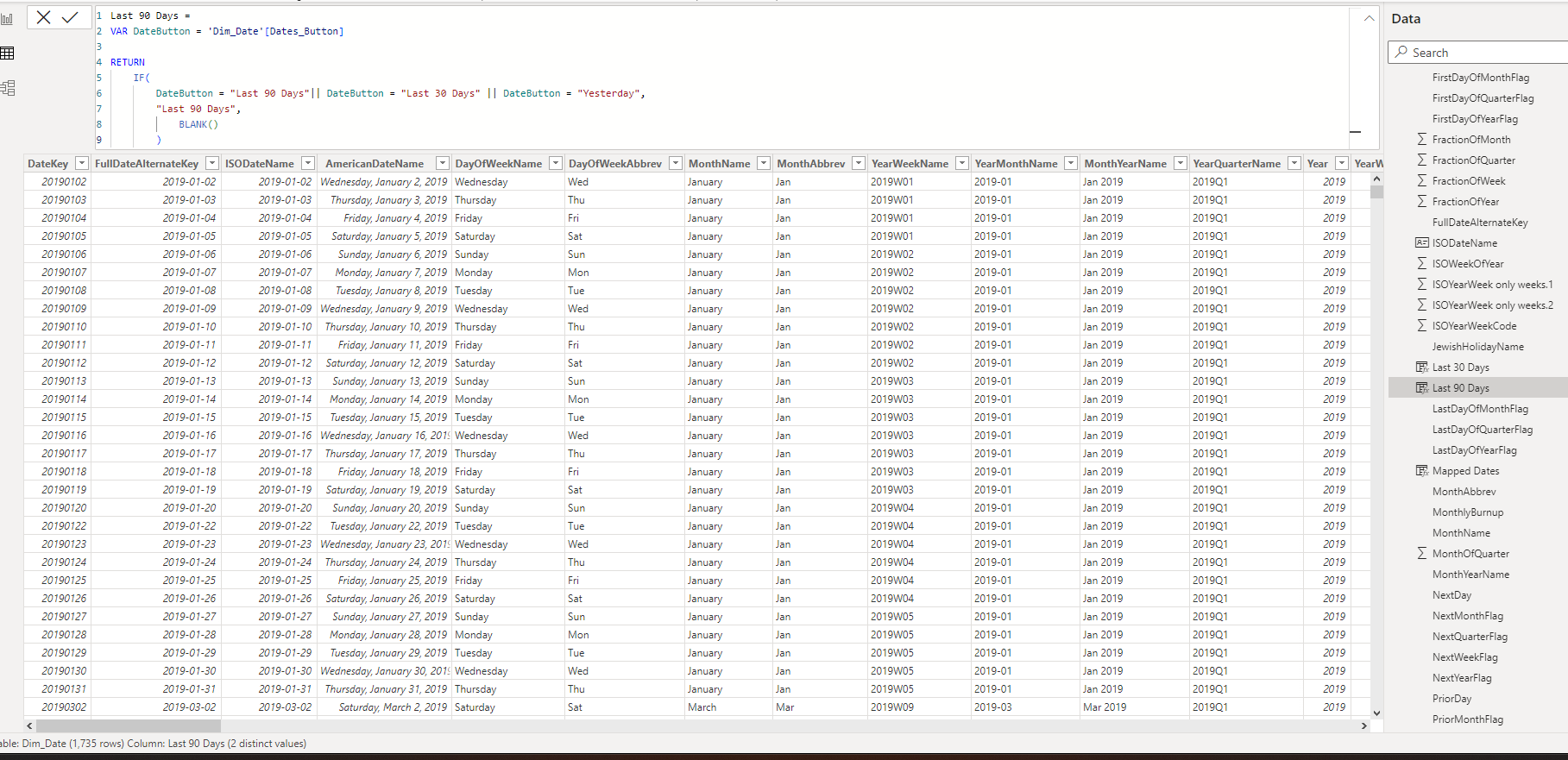Select the PriorMonthFlag field
1568x760 pixels.
click(x=1468, y=719)
